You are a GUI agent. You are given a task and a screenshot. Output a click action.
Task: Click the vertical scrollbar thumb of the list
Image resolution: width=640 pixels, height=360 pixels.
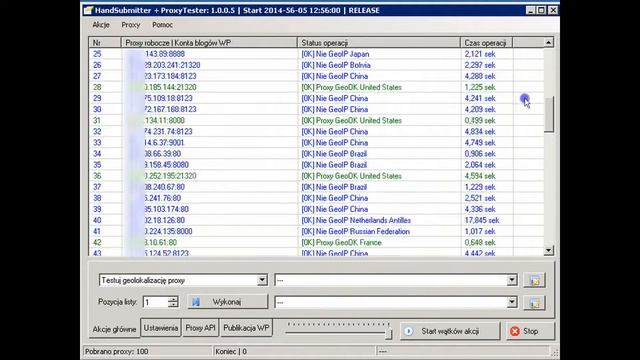(x=549, y=114)
